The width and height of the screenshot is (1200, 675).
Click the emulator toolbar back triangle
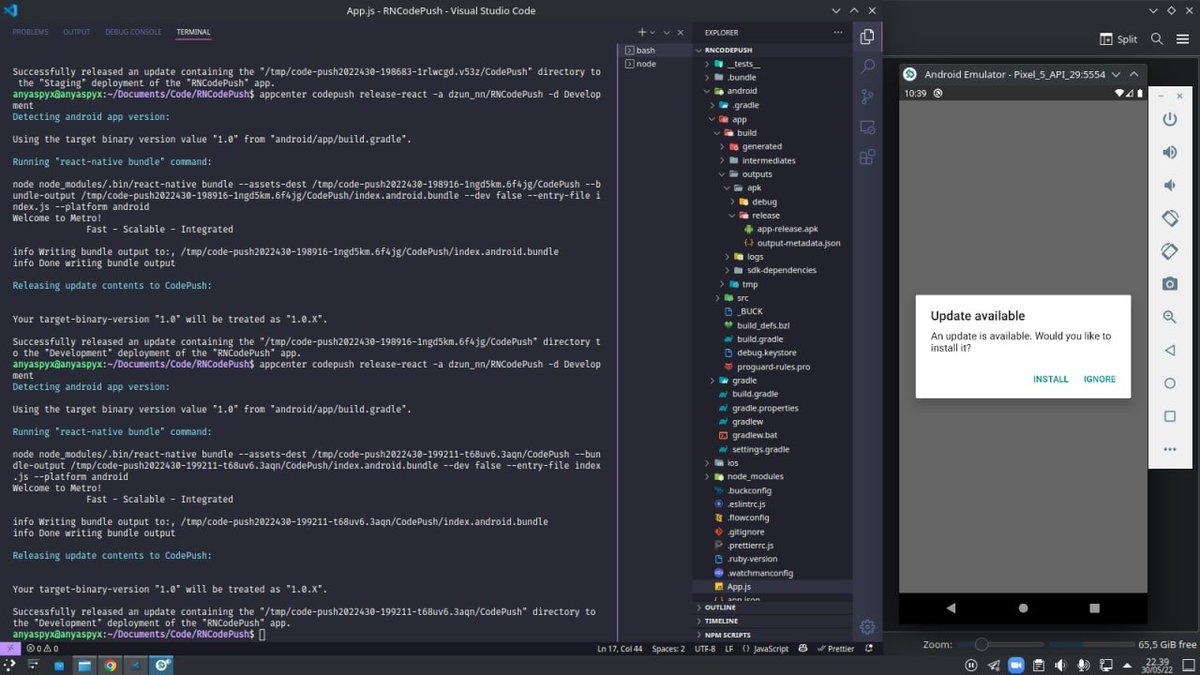pos(1169,351)
